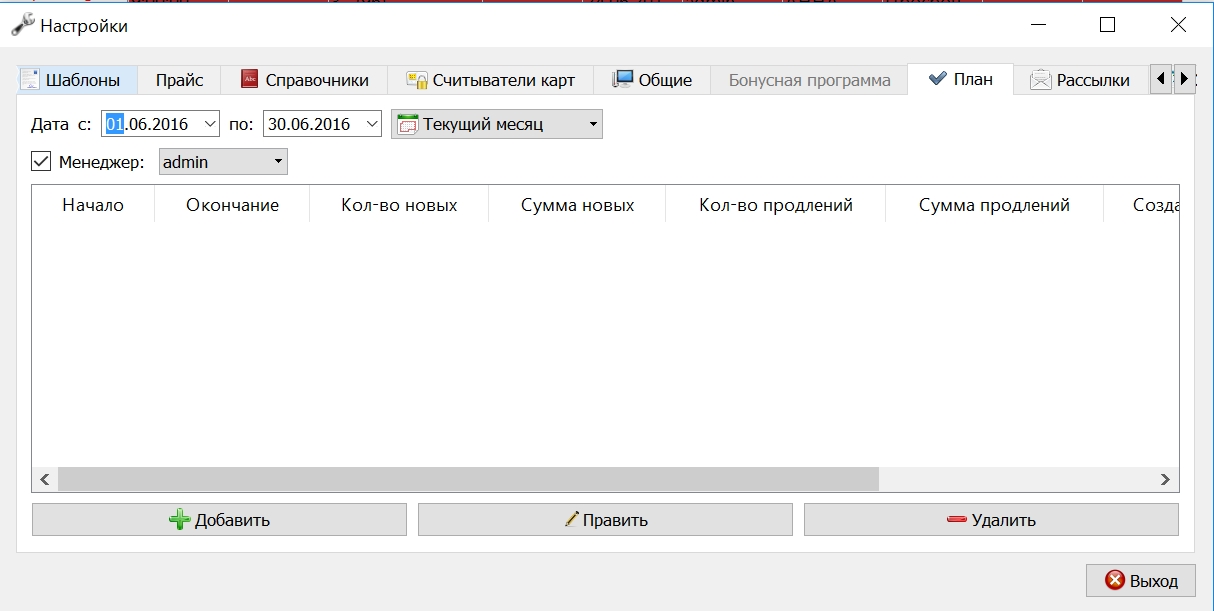1214x611 pixels.
Task: Open the Шаблоны tab
Action: [x=77, y=80]
